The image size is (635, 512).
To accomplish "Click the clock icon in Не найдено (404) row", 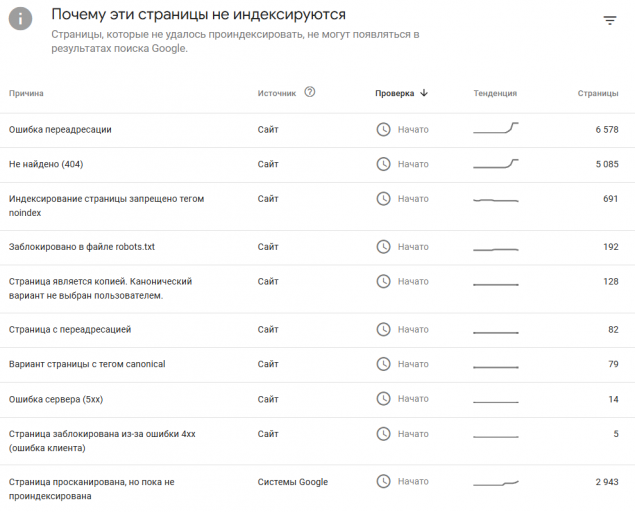I will click(383, 164).
